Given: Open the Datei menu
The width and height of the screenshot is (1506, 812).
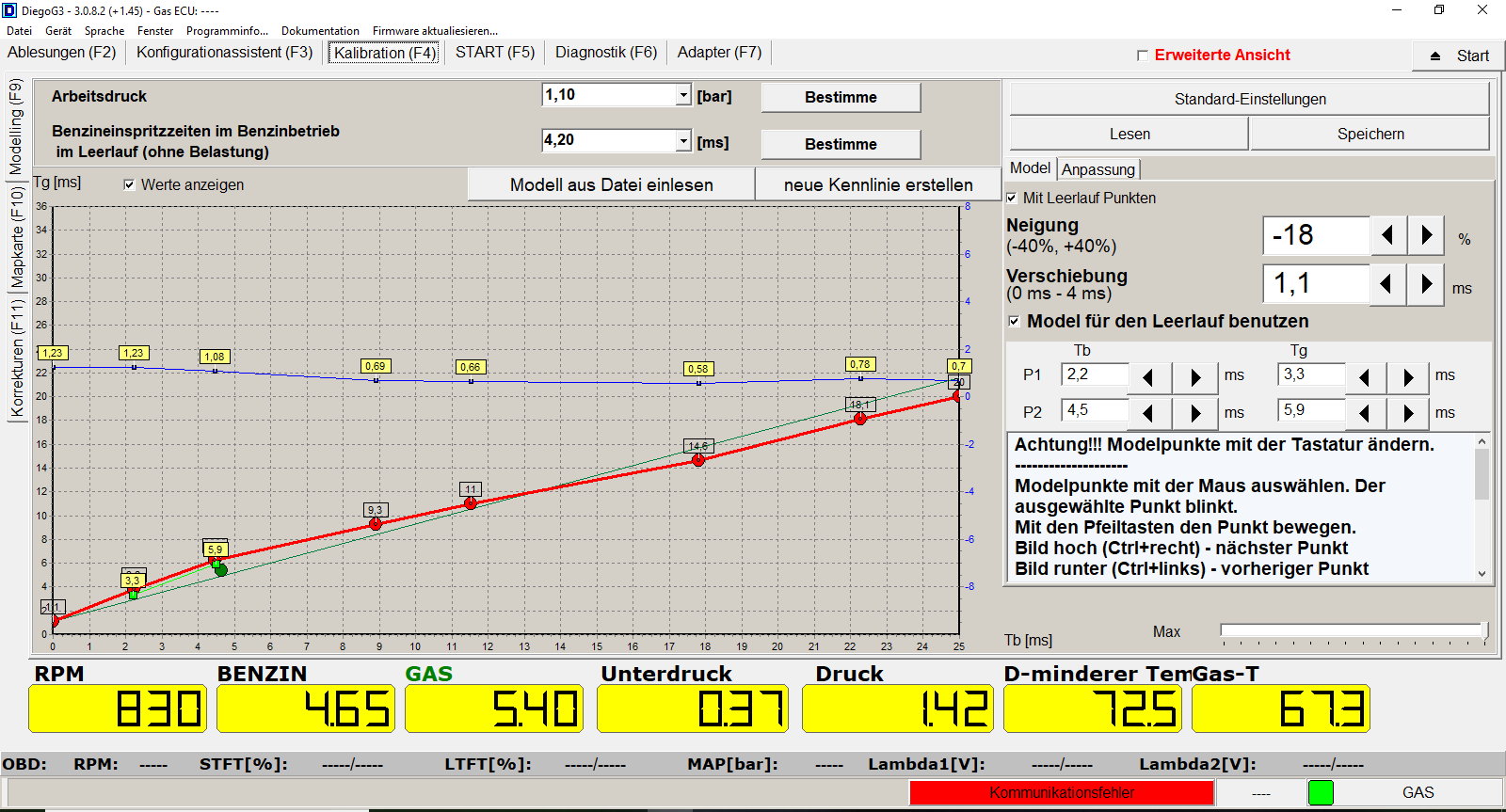Looking at the screenshot, I should pos(19,31).
